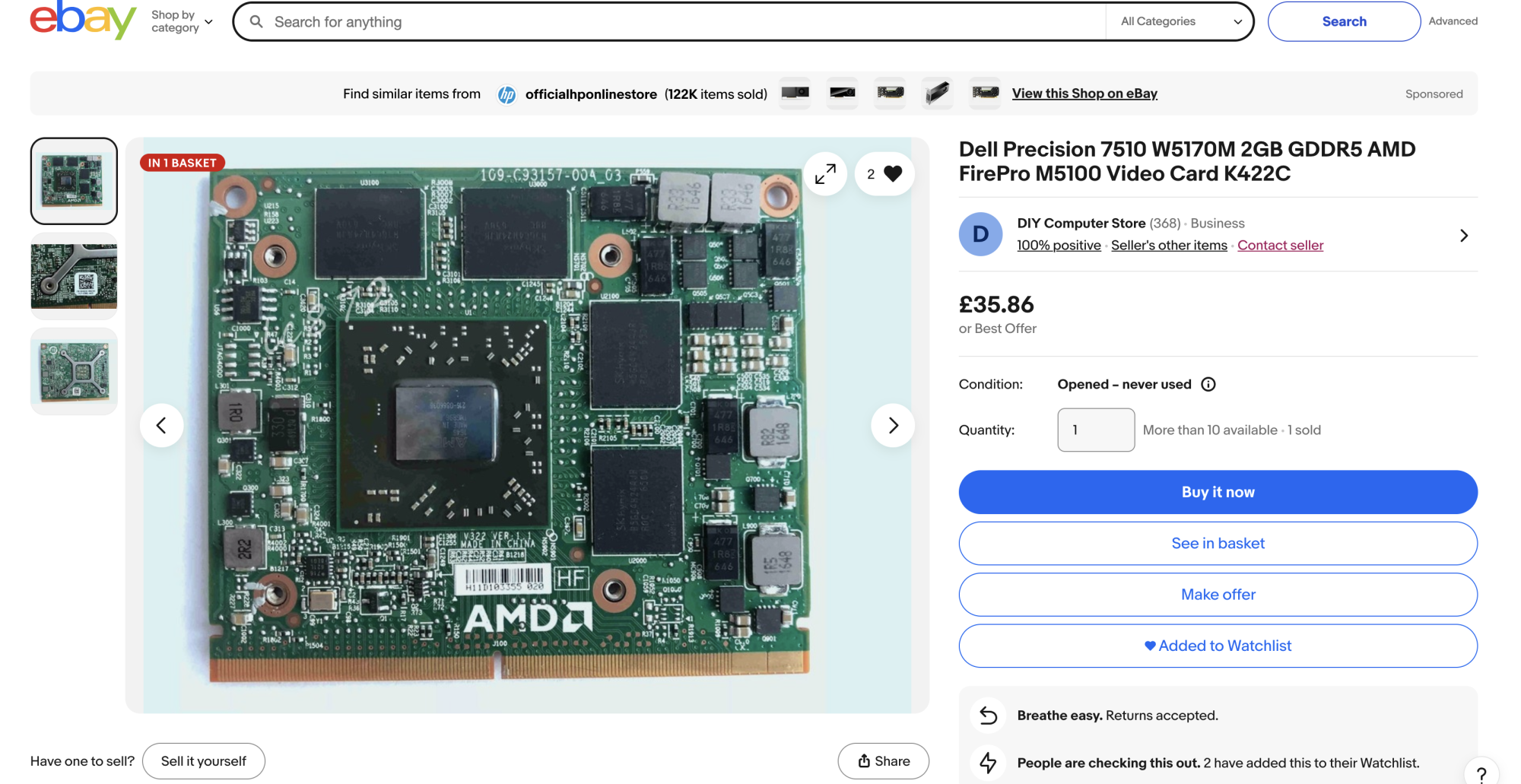Select the third product thumbnail
This screenshot has height=784, width=1521.
tap(74, 372)
